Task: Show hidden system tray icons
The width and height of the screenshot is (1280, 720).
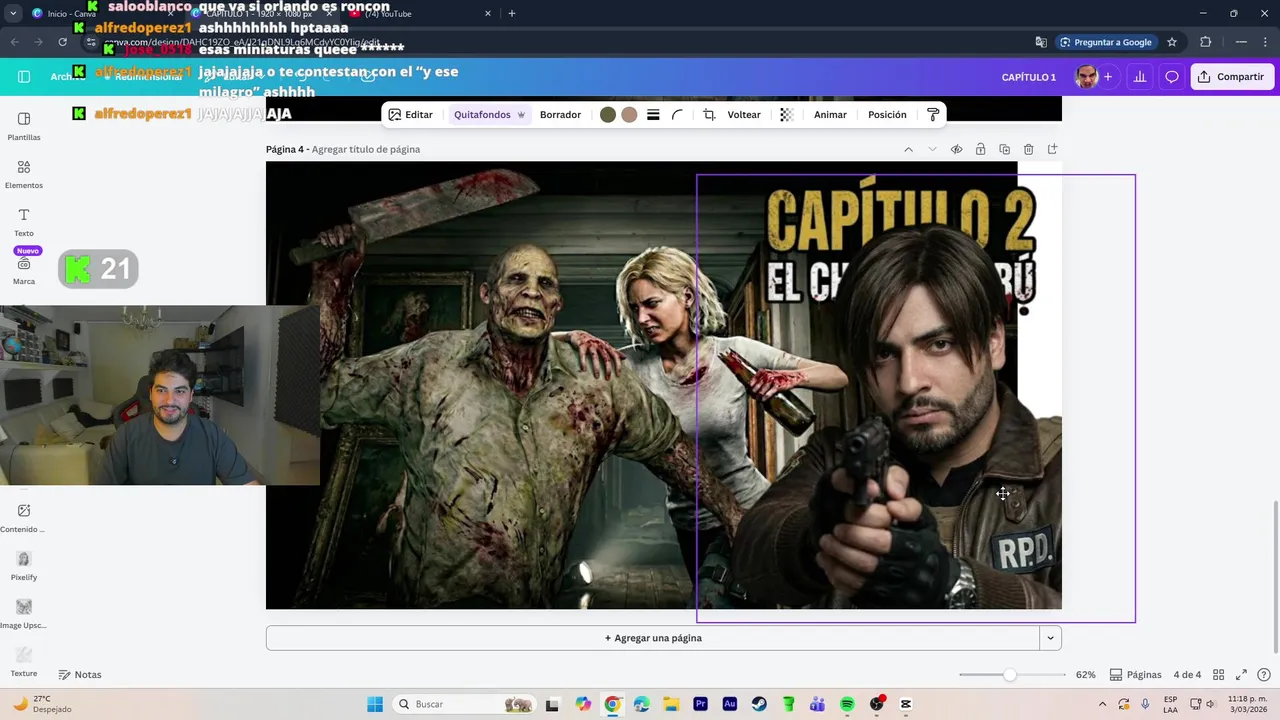Action: tap(1102, 704)
